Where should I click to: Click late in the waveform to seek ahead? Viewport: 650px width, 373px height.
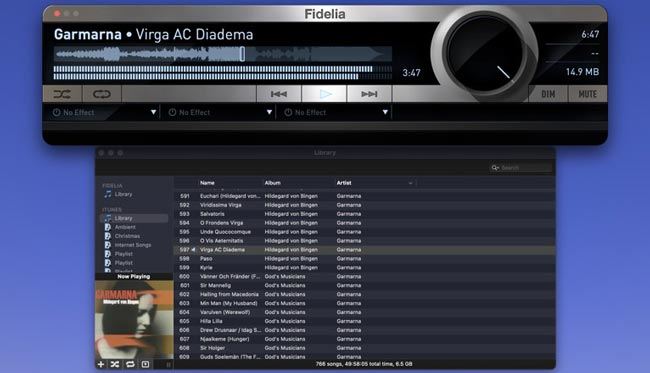click(x=352, y=54)
